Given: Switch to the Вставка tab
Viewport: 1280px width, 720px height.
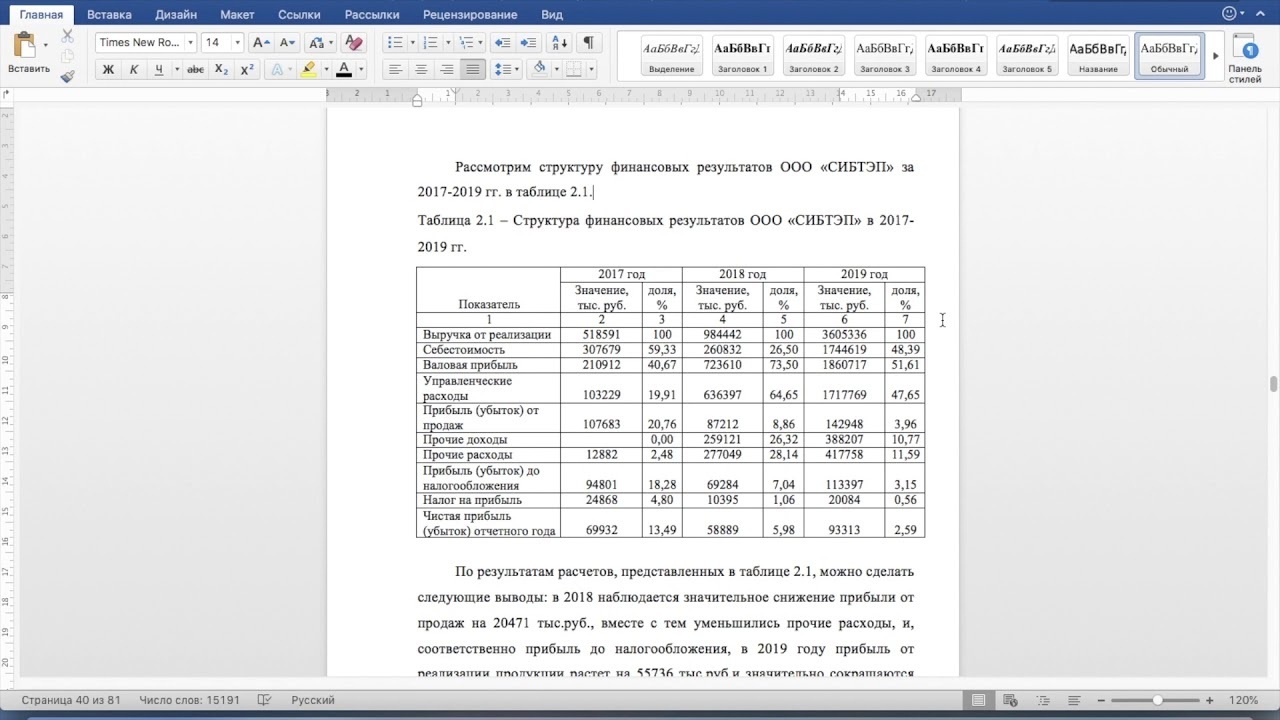Looking at the screenshot, I should [110, 15].
